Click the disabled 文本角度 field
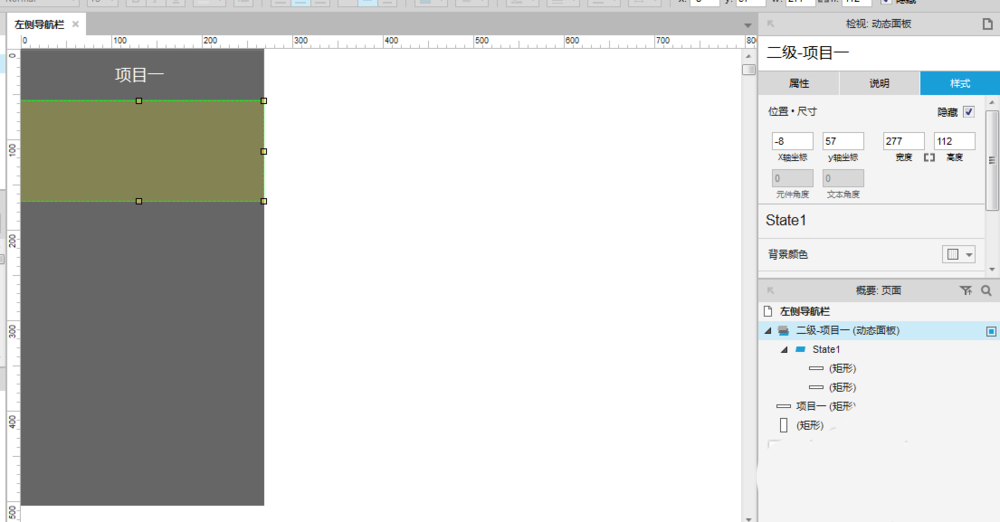Viewport: 1000px width, 522px height. pos(843,178)
